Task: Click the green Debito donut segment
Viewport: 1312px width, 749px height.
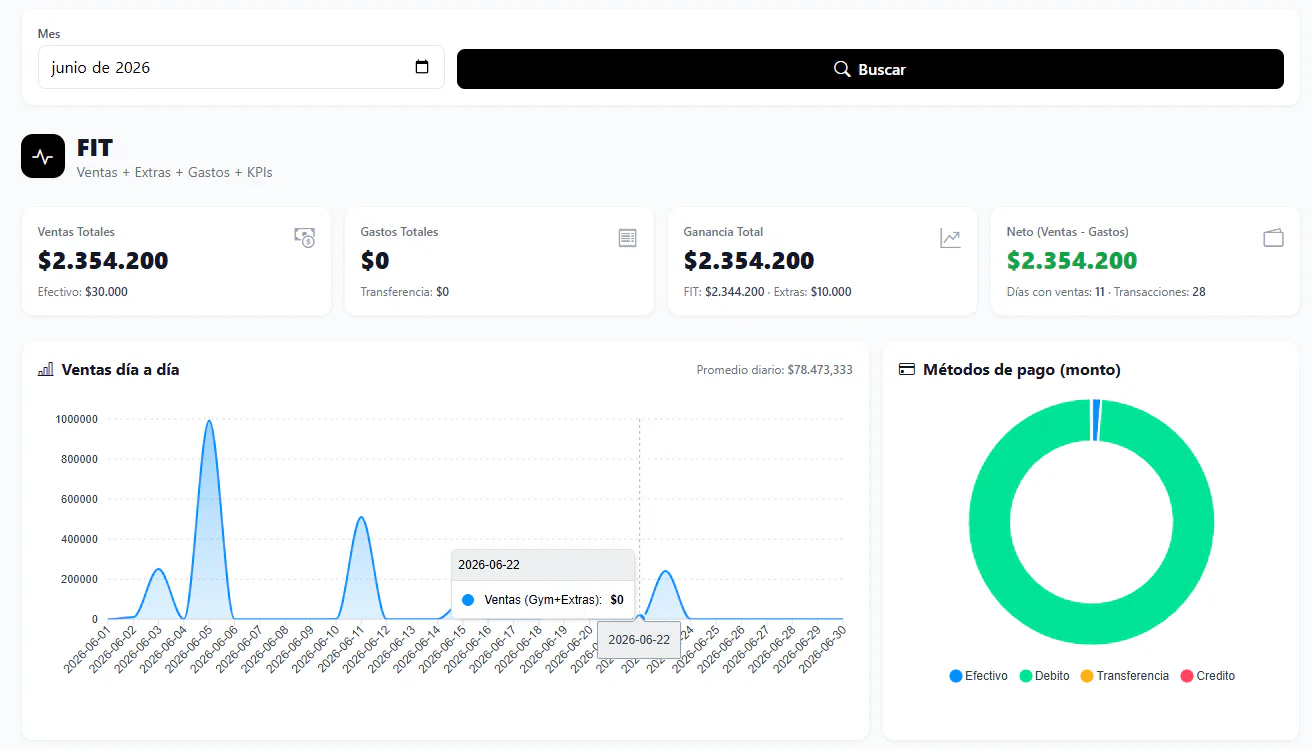Action: click(x=1091, y=625)
